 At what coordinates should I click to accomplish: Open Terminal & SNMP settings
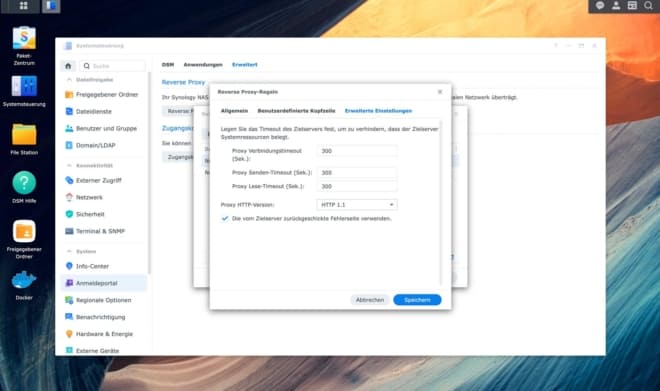(104, 231)
